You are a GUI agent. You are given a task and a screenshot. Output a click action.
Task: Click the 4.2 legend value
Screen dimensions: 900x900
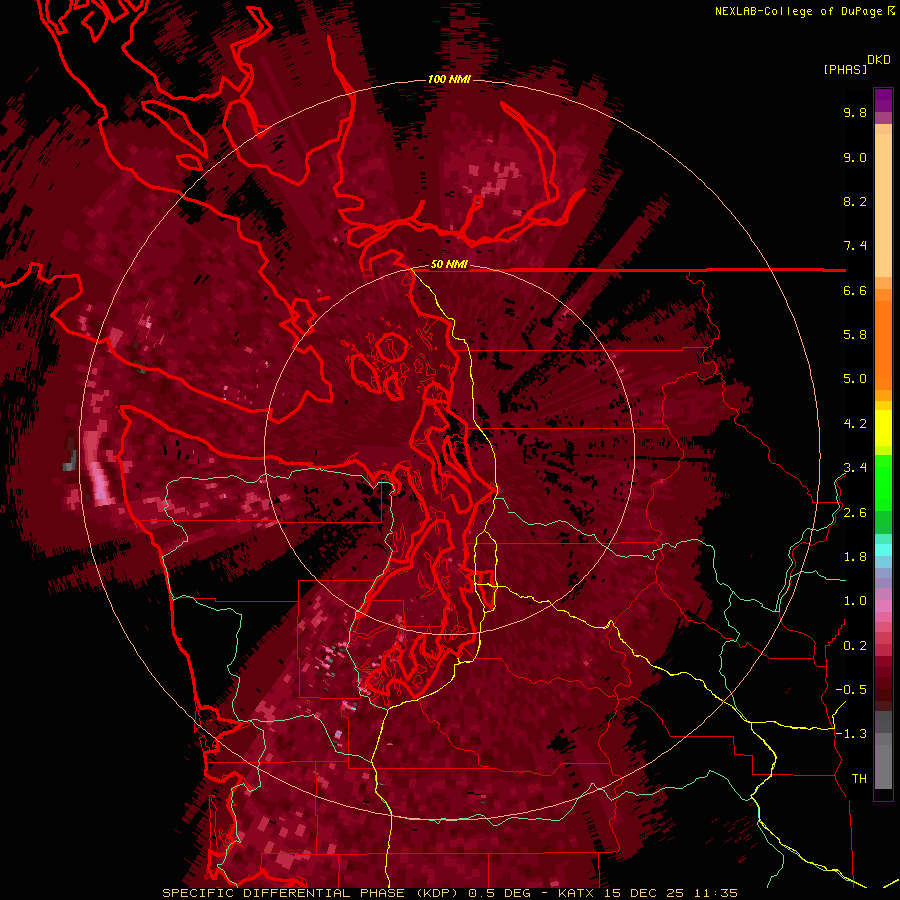(855, 424)
